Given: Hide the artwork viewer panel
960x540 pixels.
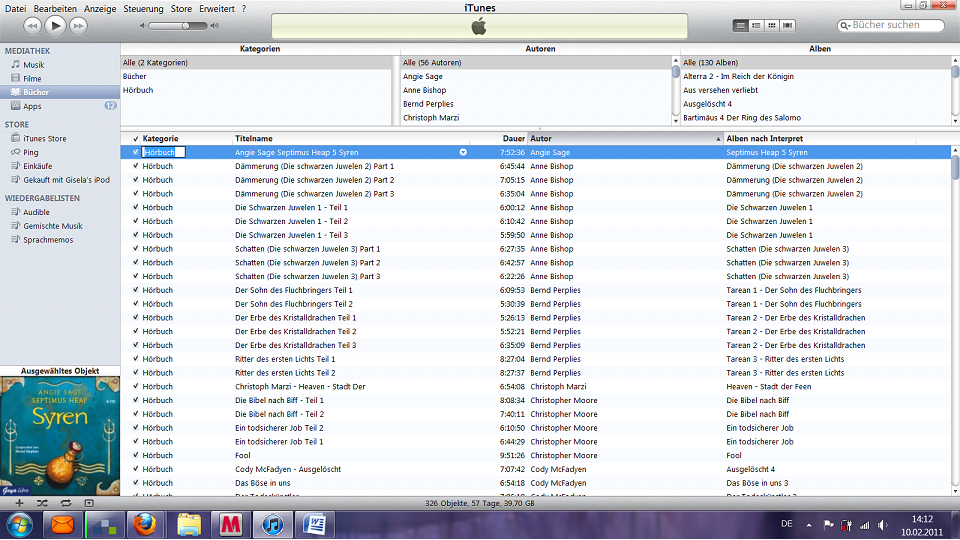Looking at the screenshot, I should (x=89, y=503).
